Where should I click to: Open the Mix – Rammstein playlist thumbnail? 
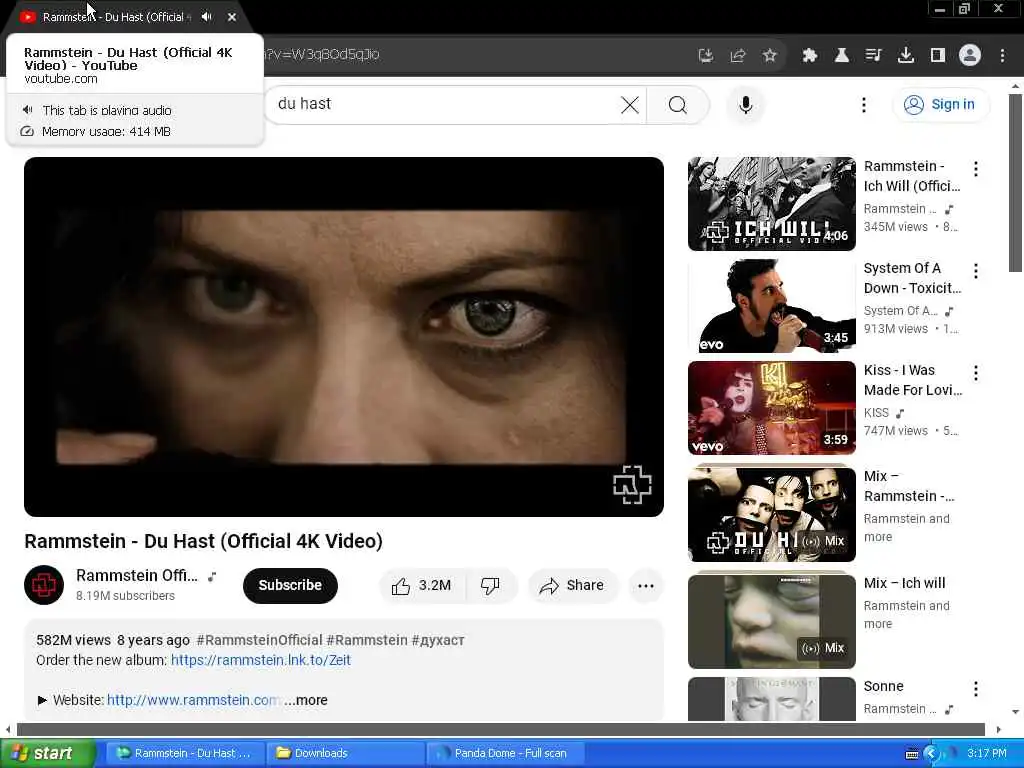[x=771, y=514]
